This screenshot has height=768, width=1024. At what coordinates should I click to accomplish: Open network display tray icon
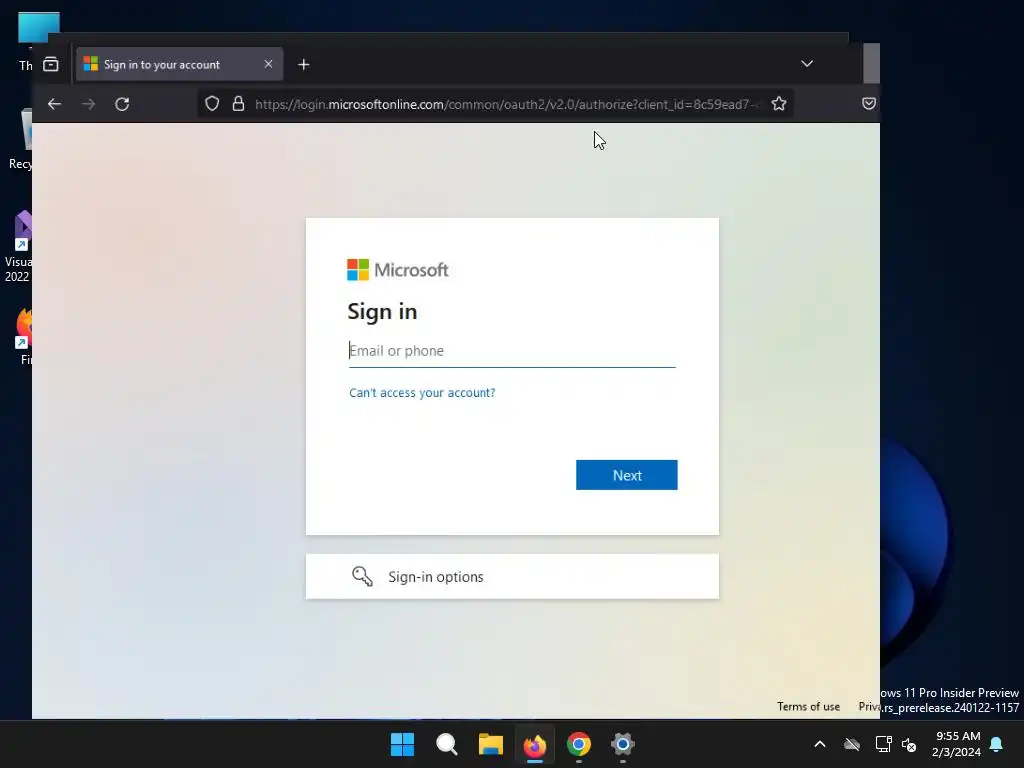coord(883,744)
